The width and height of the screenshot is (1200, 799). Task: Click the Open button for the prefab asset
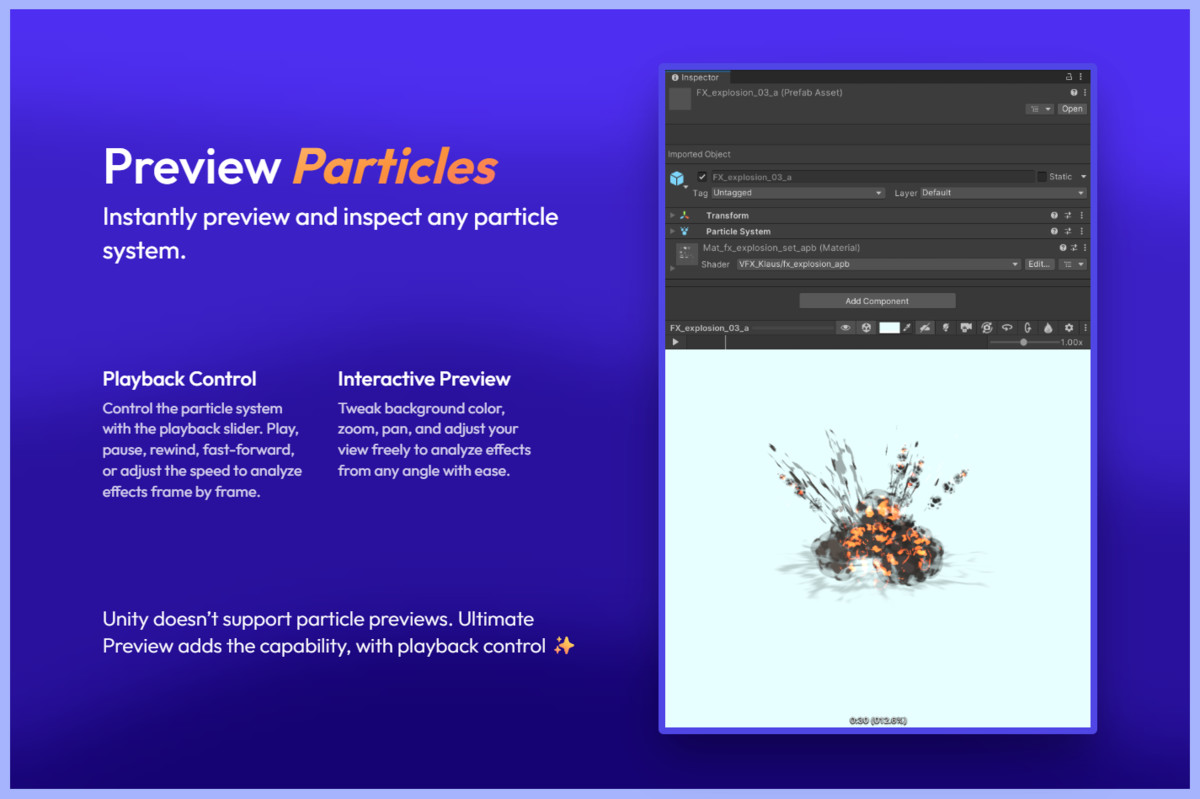[1072, 109]
